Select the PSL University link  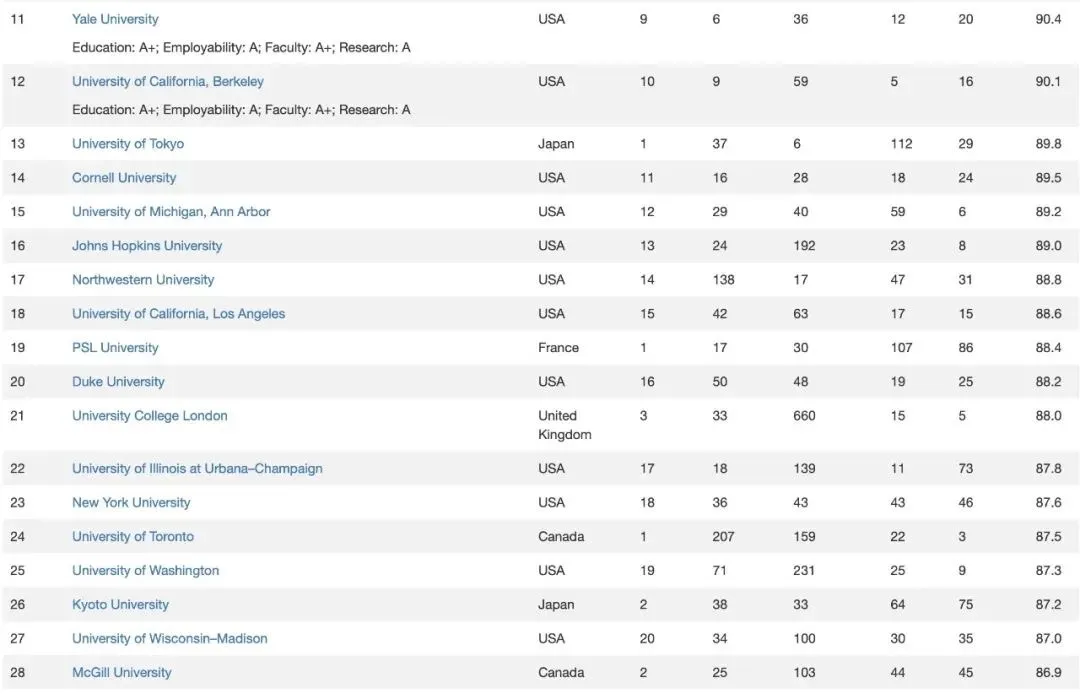(x=115, y=347)
